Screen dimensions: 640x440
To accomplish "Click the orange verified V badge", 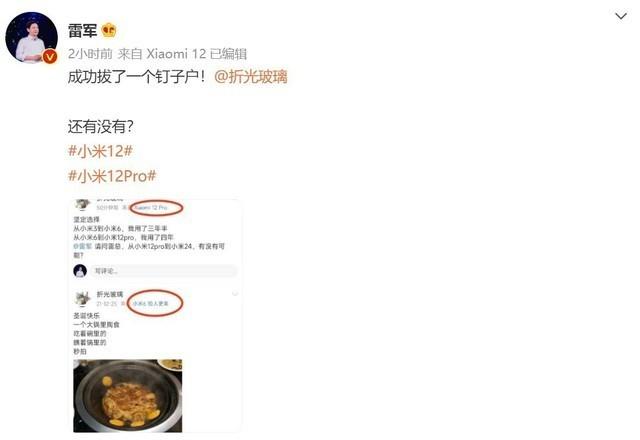I will tap(50, 56).
